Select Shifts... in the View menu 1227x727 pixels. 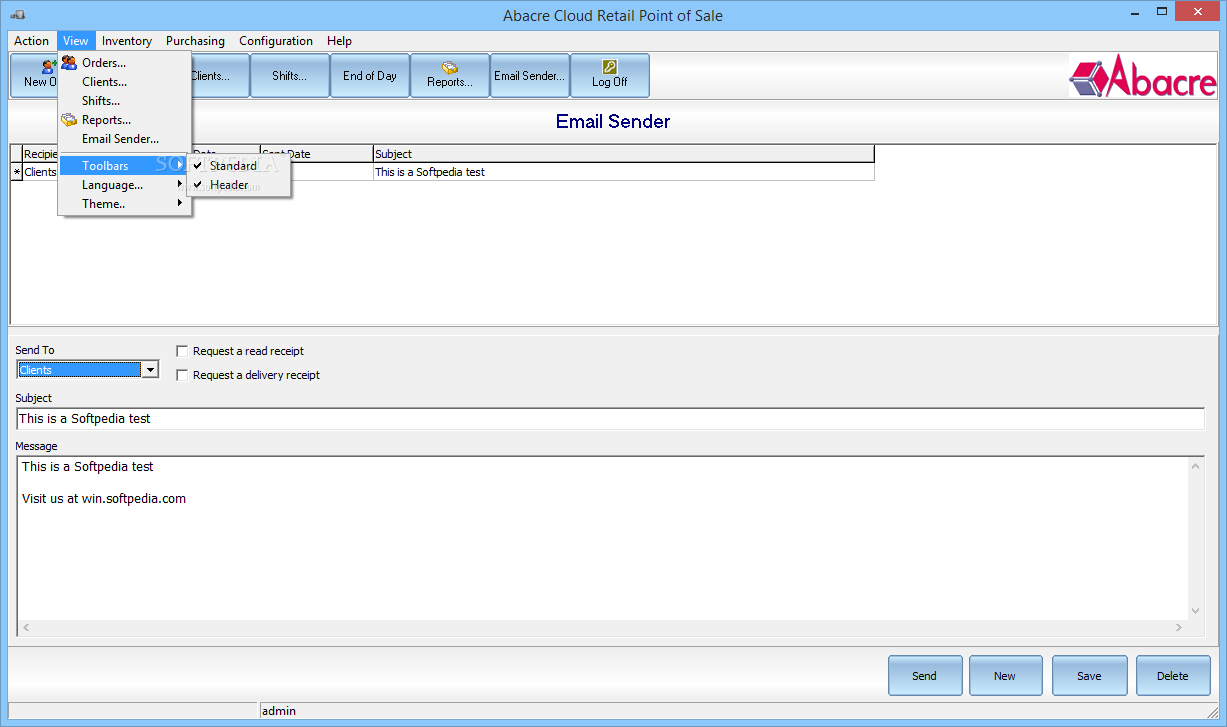point(124,101)
